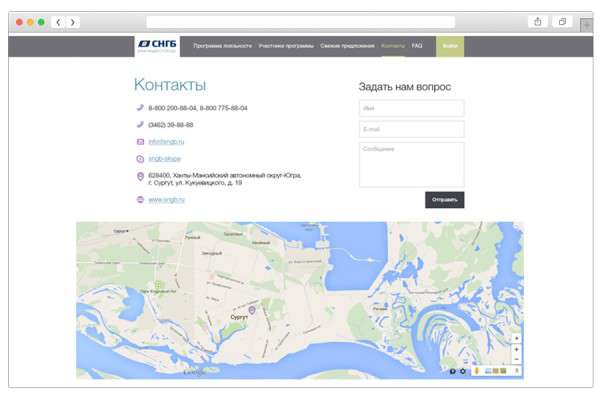Focus the Сообщение message text area

[411, 163]
